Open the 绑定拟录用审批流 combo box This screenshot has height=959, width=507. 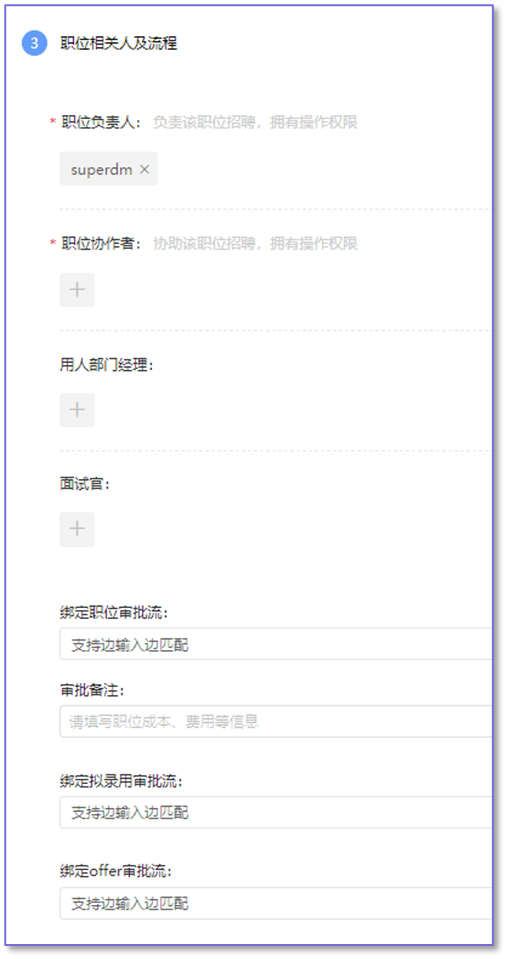pyautogui.click(x=276, y=812)
